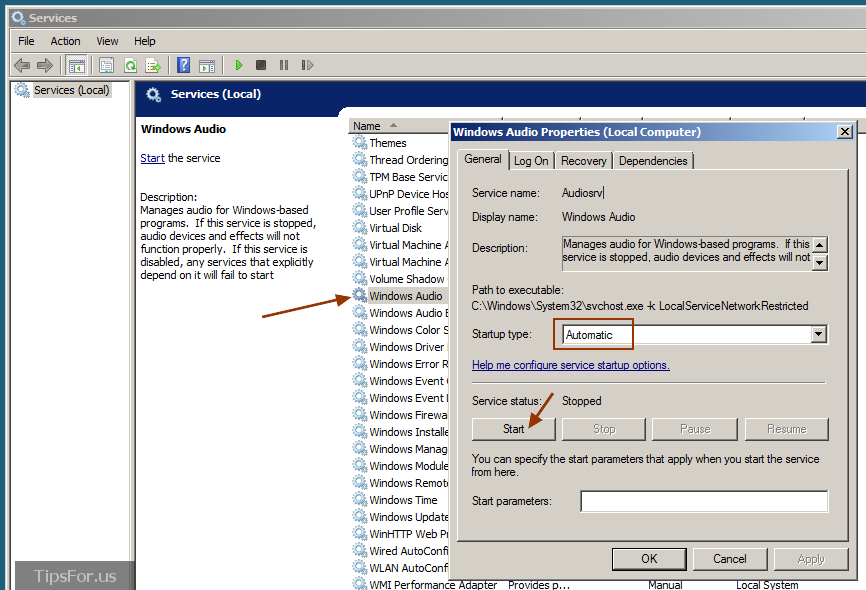Click the Back arrow toolbar icon
The image size is (866, 590).
[22, 65]
